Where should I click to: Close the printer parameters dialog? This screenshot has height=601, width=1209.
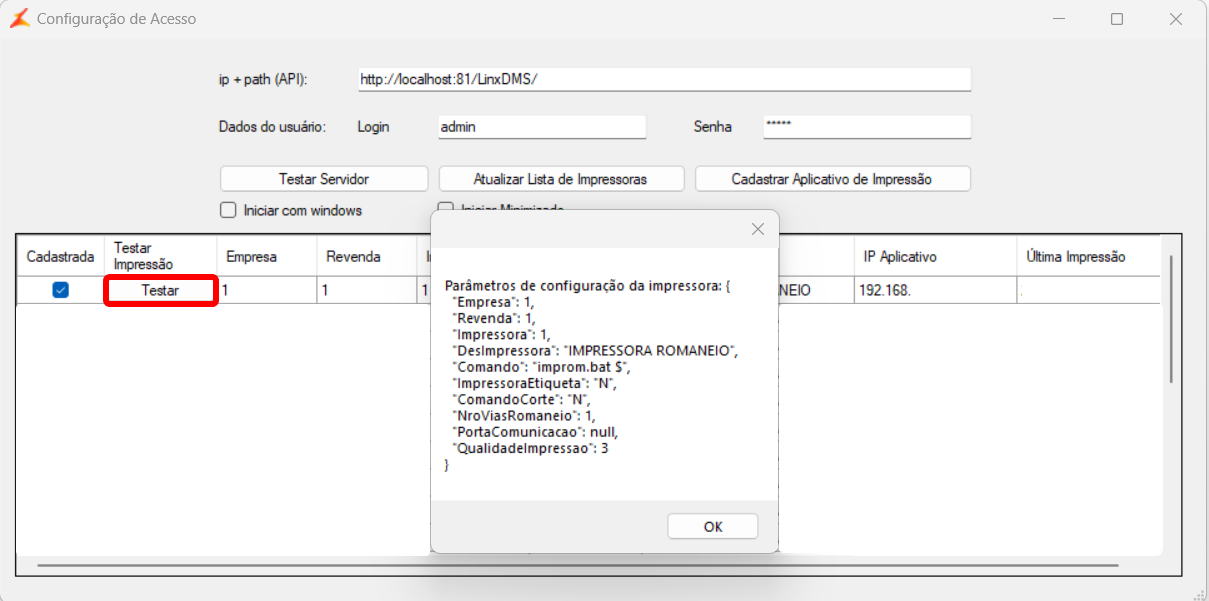pyautogui.click(x=757, y=229)
